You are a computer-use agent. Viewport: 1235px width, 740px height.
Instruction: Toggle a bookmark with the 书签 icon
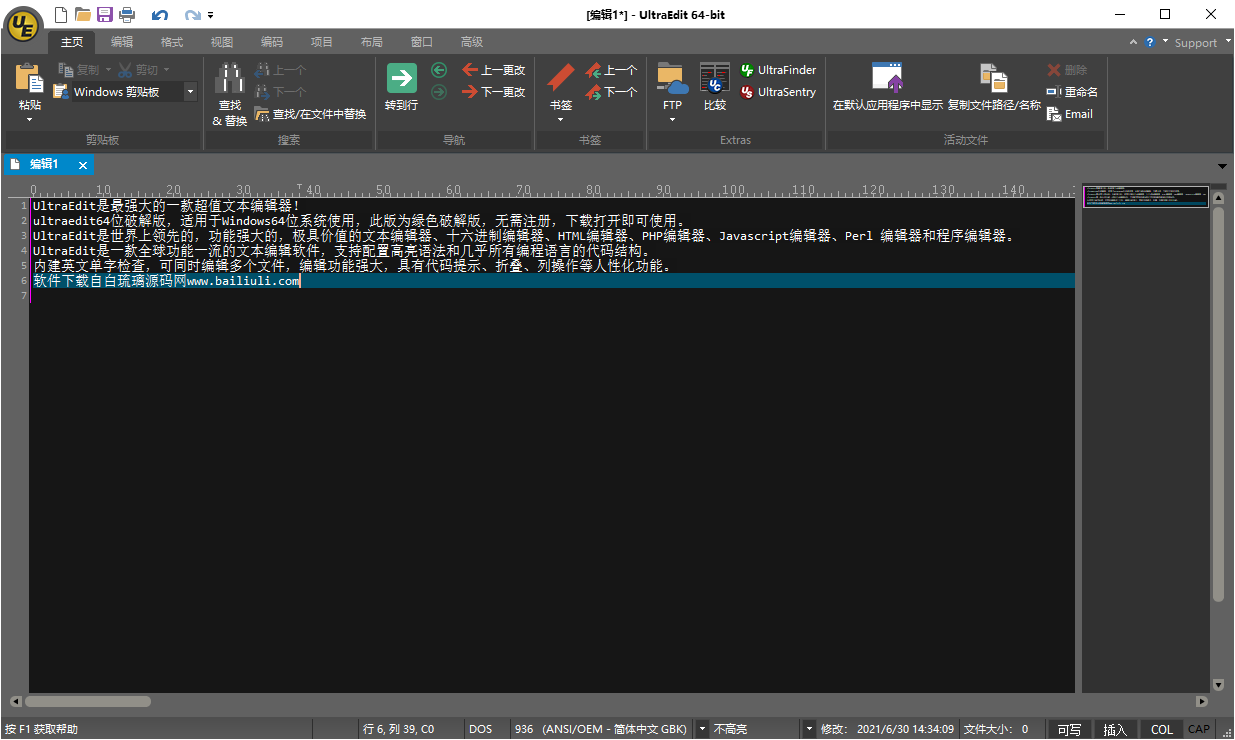point(560,86)
